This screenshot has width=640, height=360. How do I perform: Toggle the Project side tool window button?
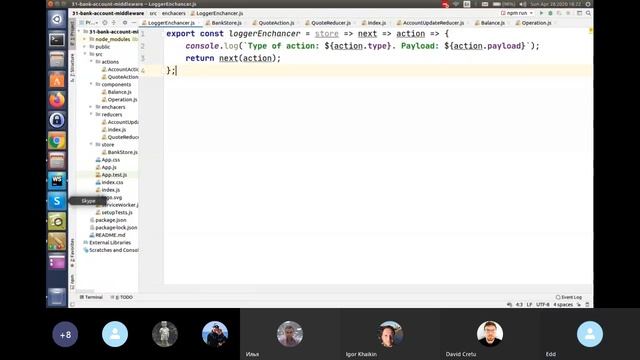click(72, 33)
